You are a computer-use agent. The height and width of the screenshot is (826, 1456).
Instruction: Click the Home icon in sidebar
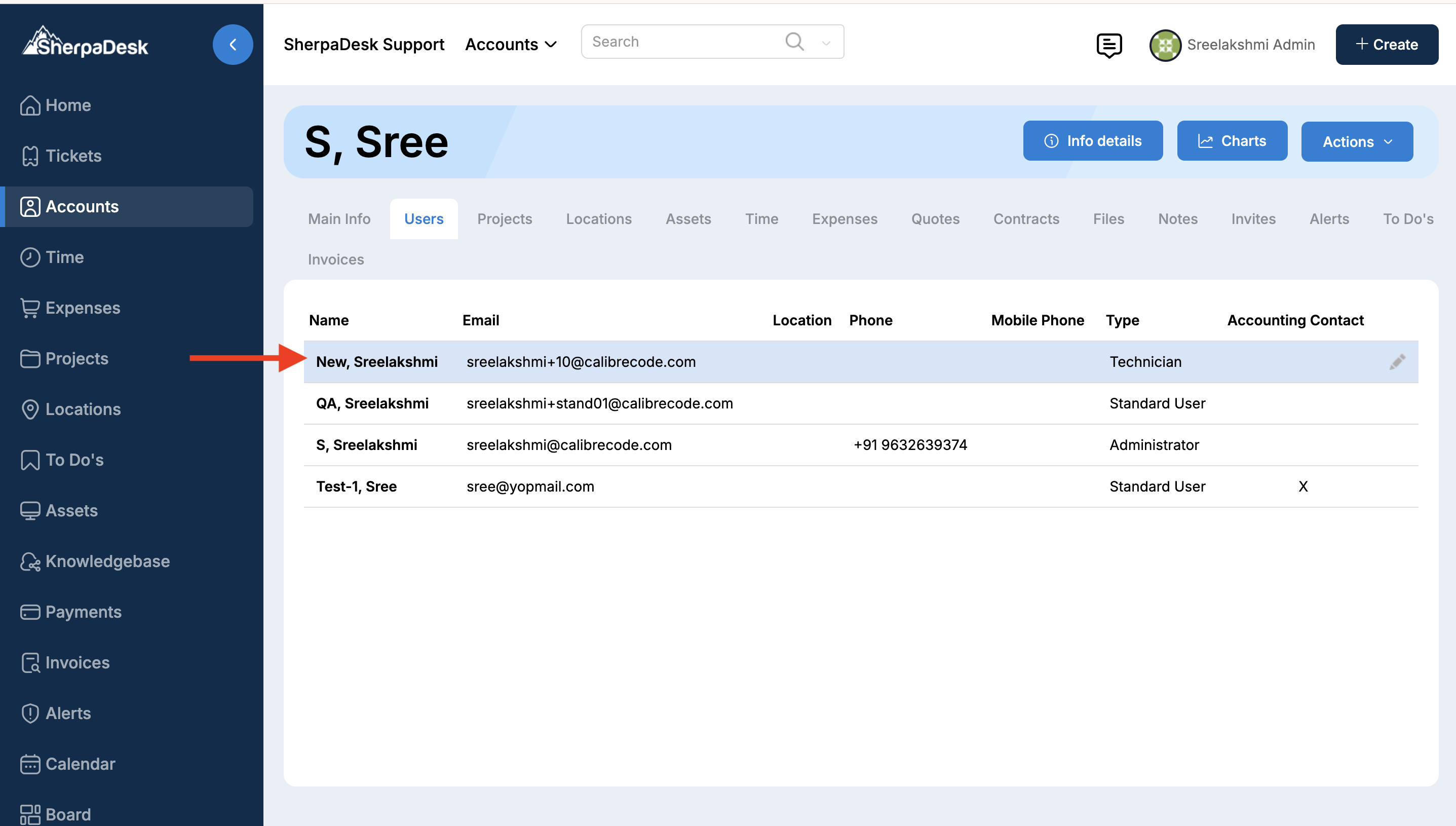tap(29, 105)
